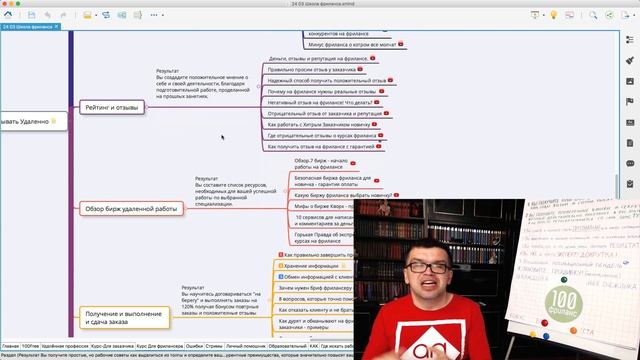Image resolution: width=640 pixels, height=360 pixels.
Task: Switch to the 'Курс Для фрилансера' sheet tab
Action: tap(160, 346)
